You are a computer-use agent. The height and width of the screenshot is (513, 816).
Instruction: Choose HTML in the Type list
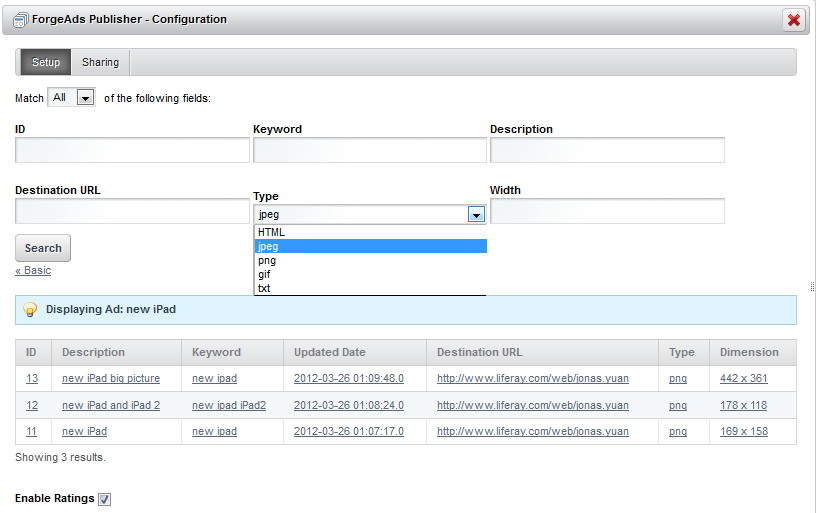(371, 232)
